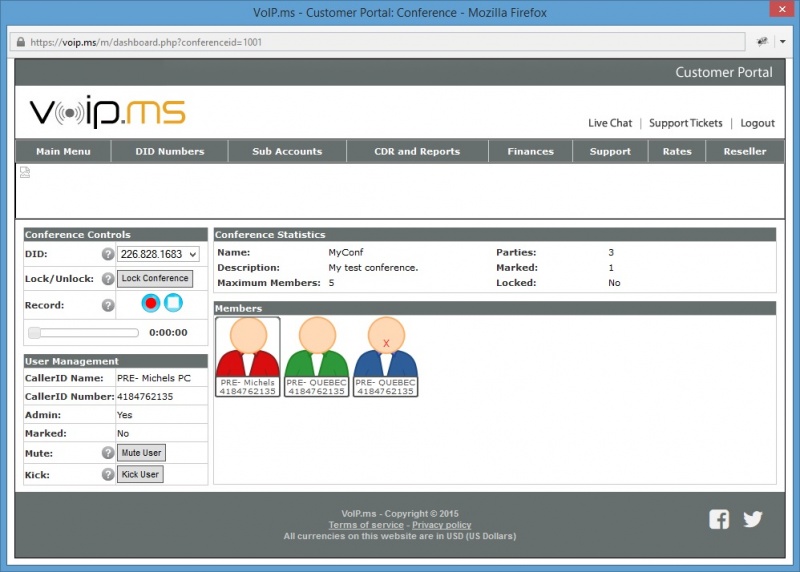Click the Logout link
800x572 pixels.
click(x=758, y=123)
